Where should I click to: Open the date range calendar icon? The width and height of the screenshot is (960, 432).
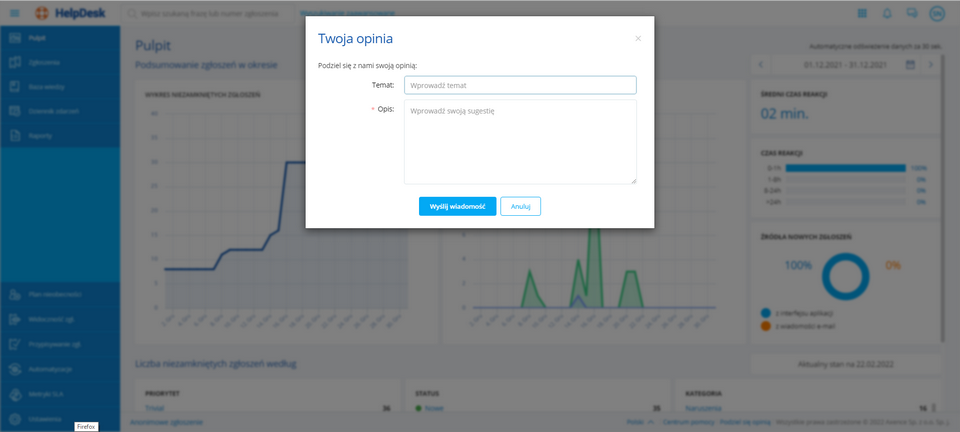(910, 64)
